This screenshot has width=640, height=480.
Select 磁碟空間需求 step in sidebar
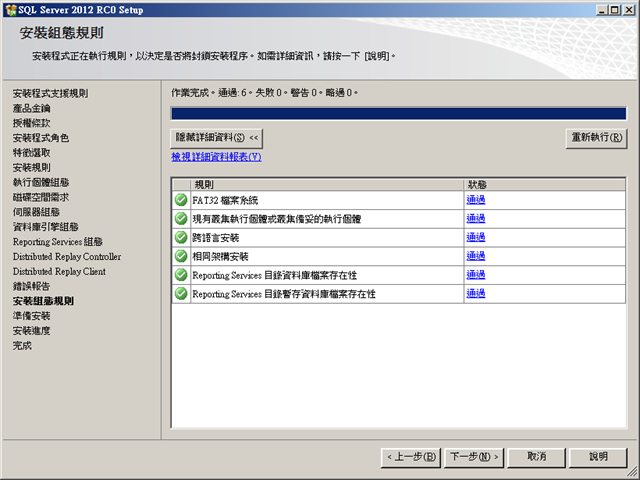41,197
